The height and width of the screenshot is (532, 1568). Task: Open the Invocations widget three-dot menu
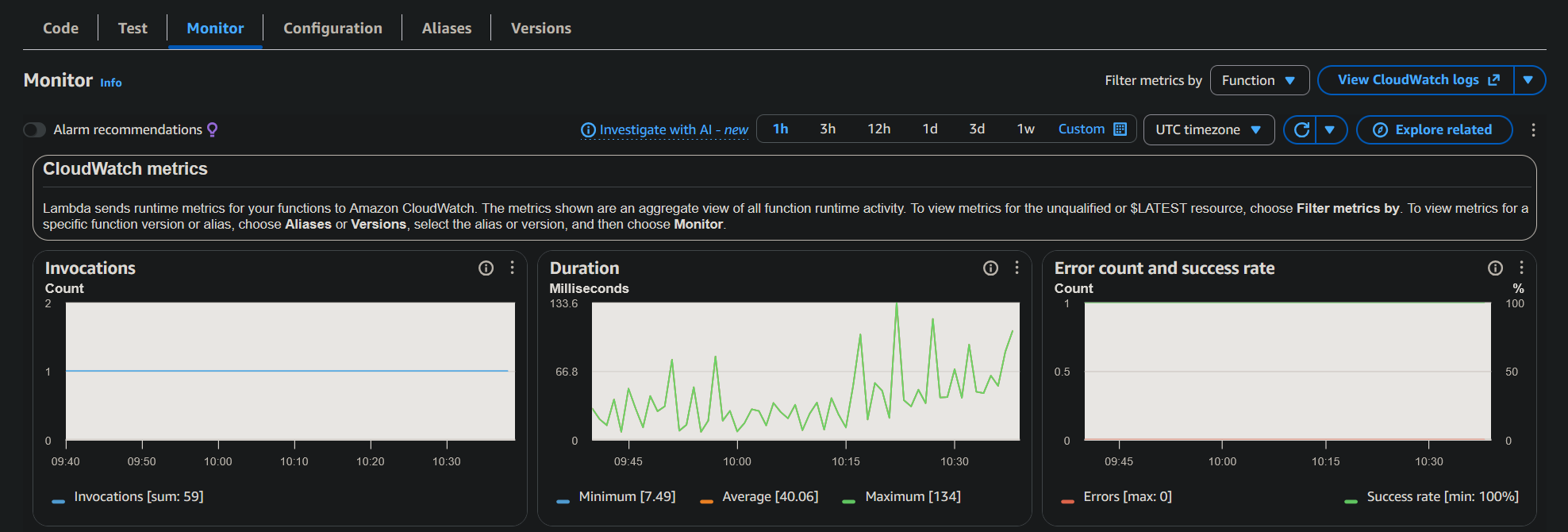513,268
